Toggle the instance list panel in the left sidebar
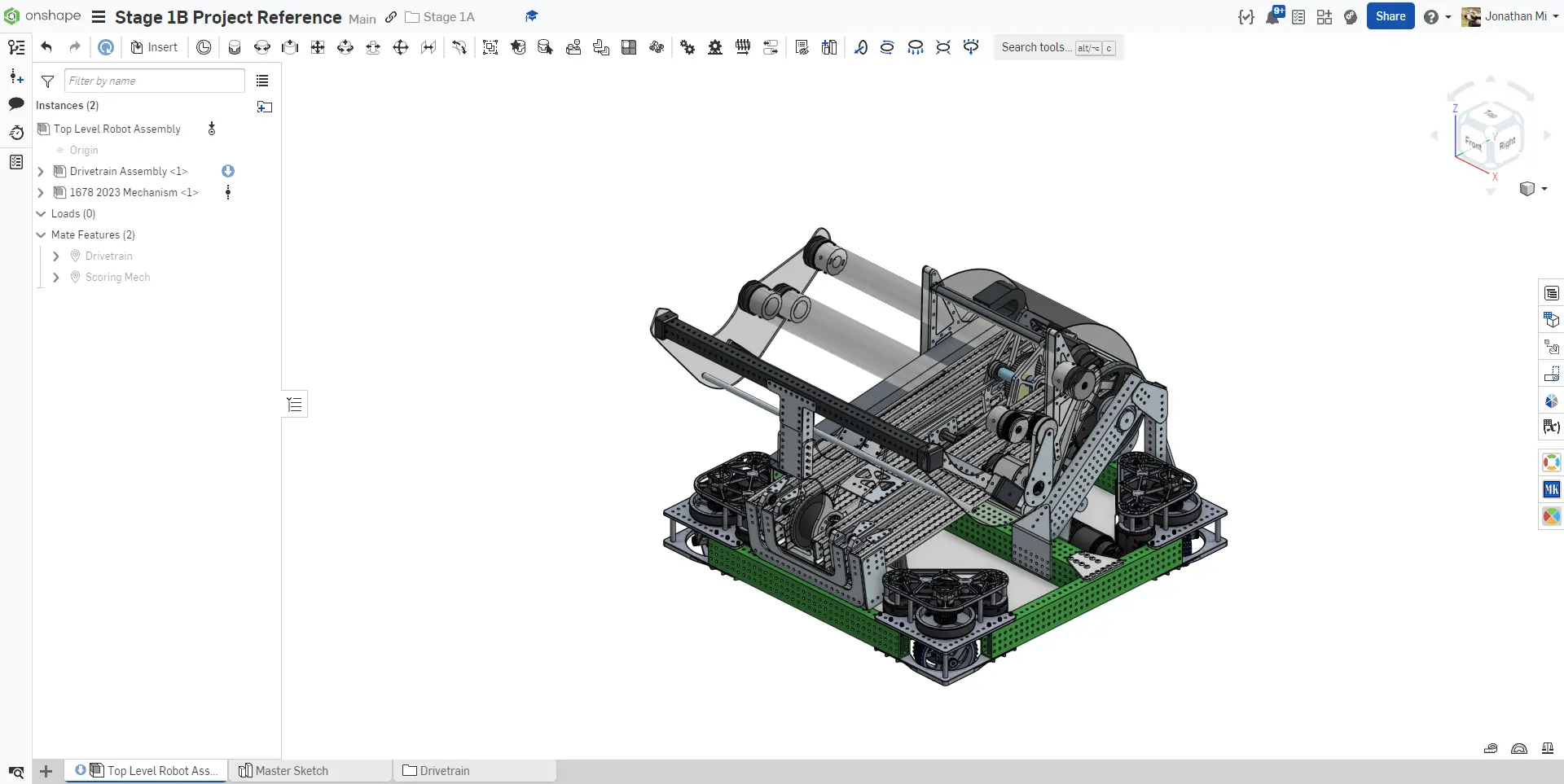Image resolution: width=1564 pixels, height=784 pixels. click(x=16, y=47)
